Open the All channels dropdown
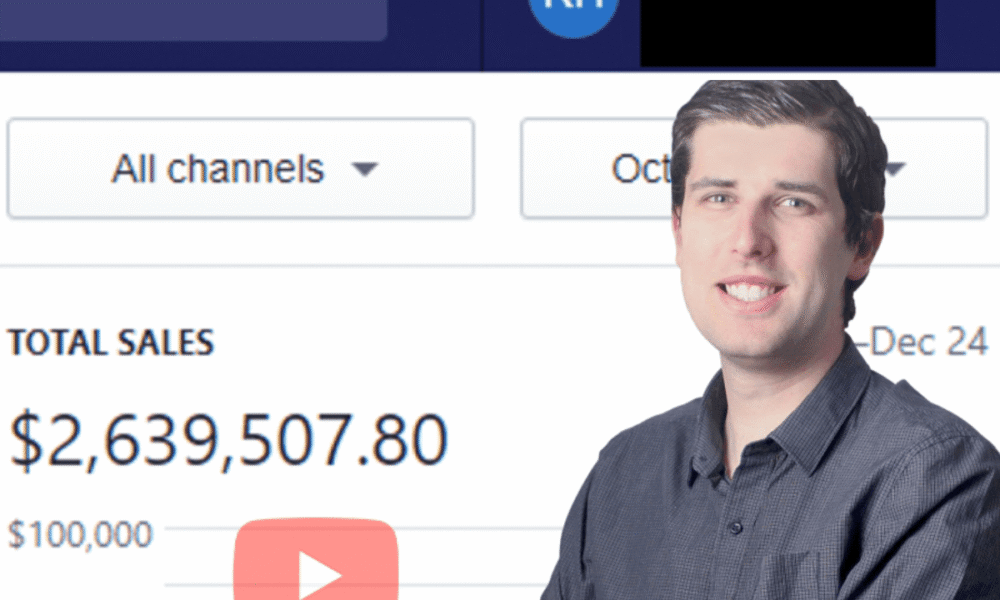1000x600 pixels. click(x=240, y=169)
